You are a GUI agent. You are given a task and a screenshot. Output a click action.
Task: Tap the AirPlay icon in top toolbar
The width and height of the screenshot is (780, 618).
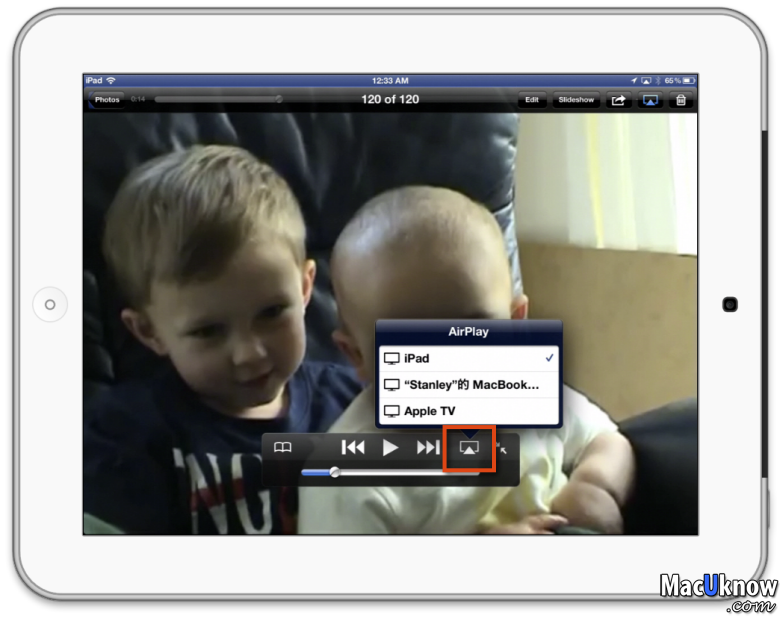pyautogui.click(x=650, y=100)
